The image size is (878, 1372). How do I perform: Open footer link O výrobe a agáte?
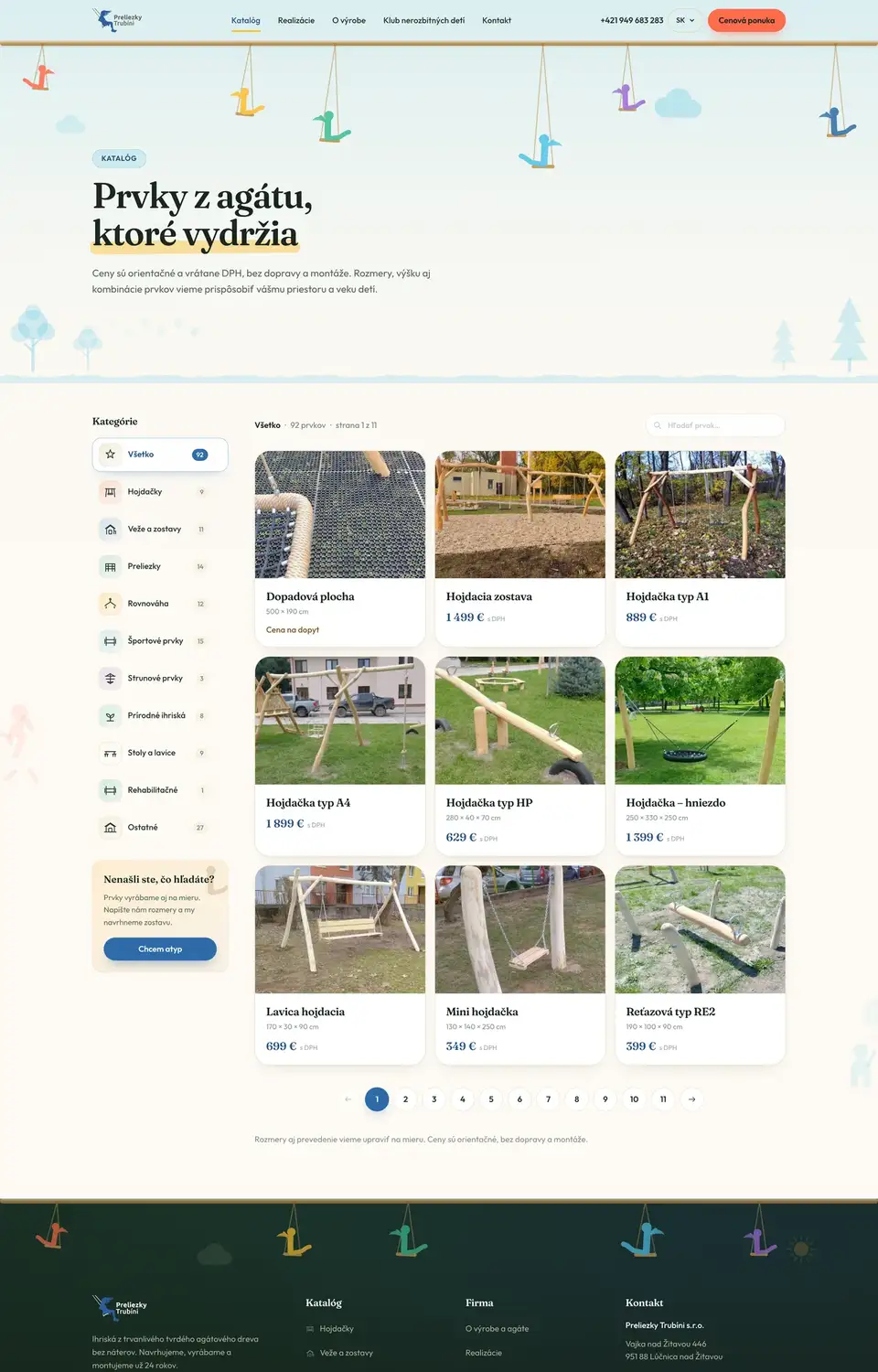pyautogui.click(x=497, y=1329)
